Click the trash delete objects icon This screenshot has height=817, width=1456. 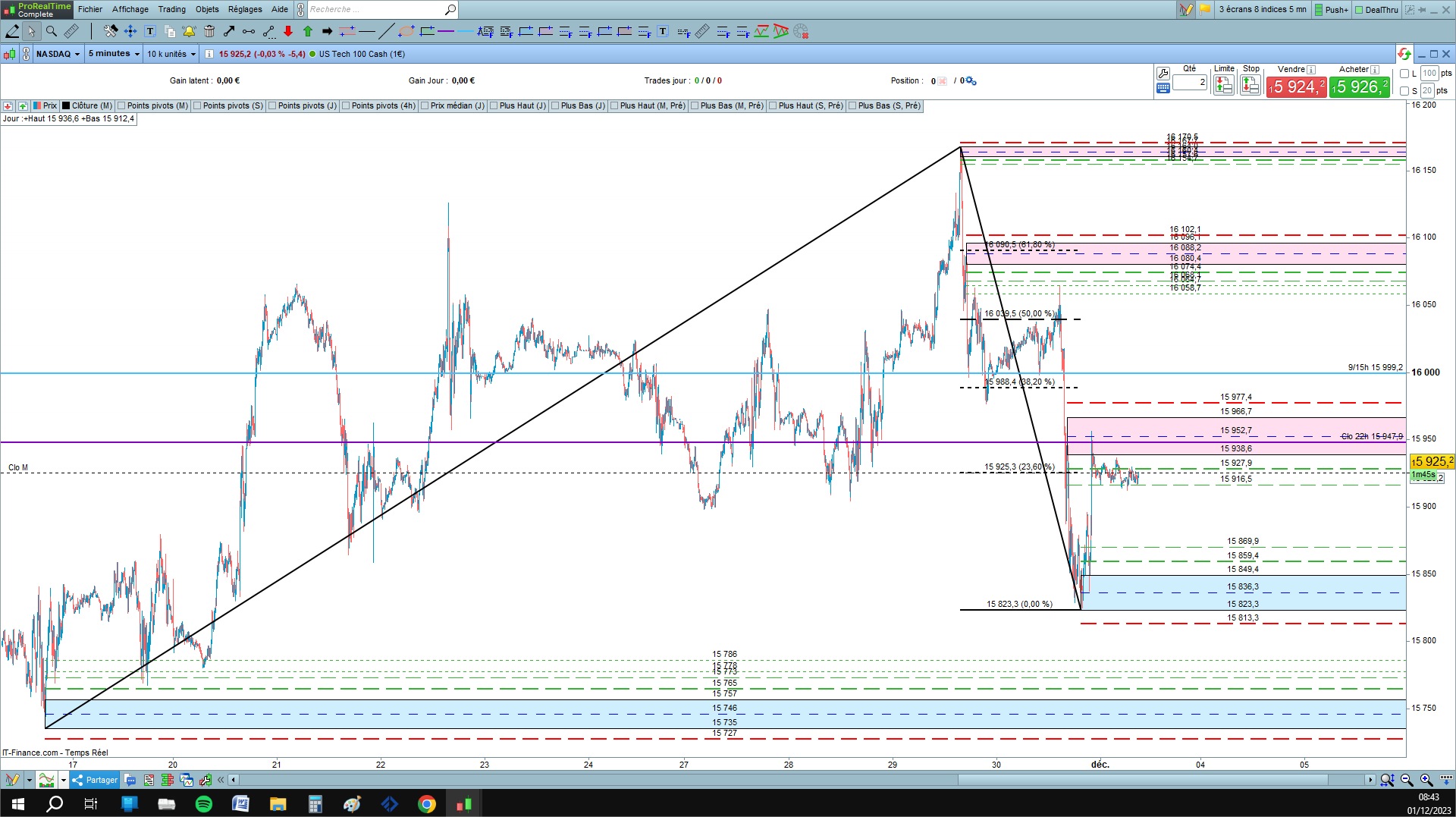[x=209, y=31]
